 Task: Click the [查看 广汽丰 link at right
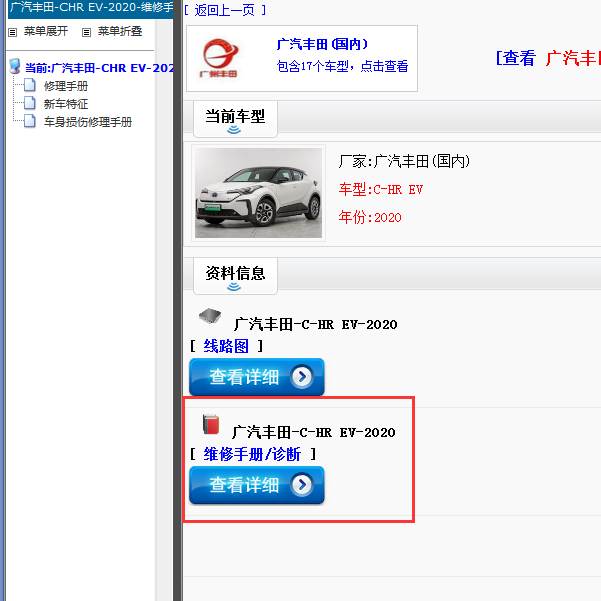[x=548, y=58]
